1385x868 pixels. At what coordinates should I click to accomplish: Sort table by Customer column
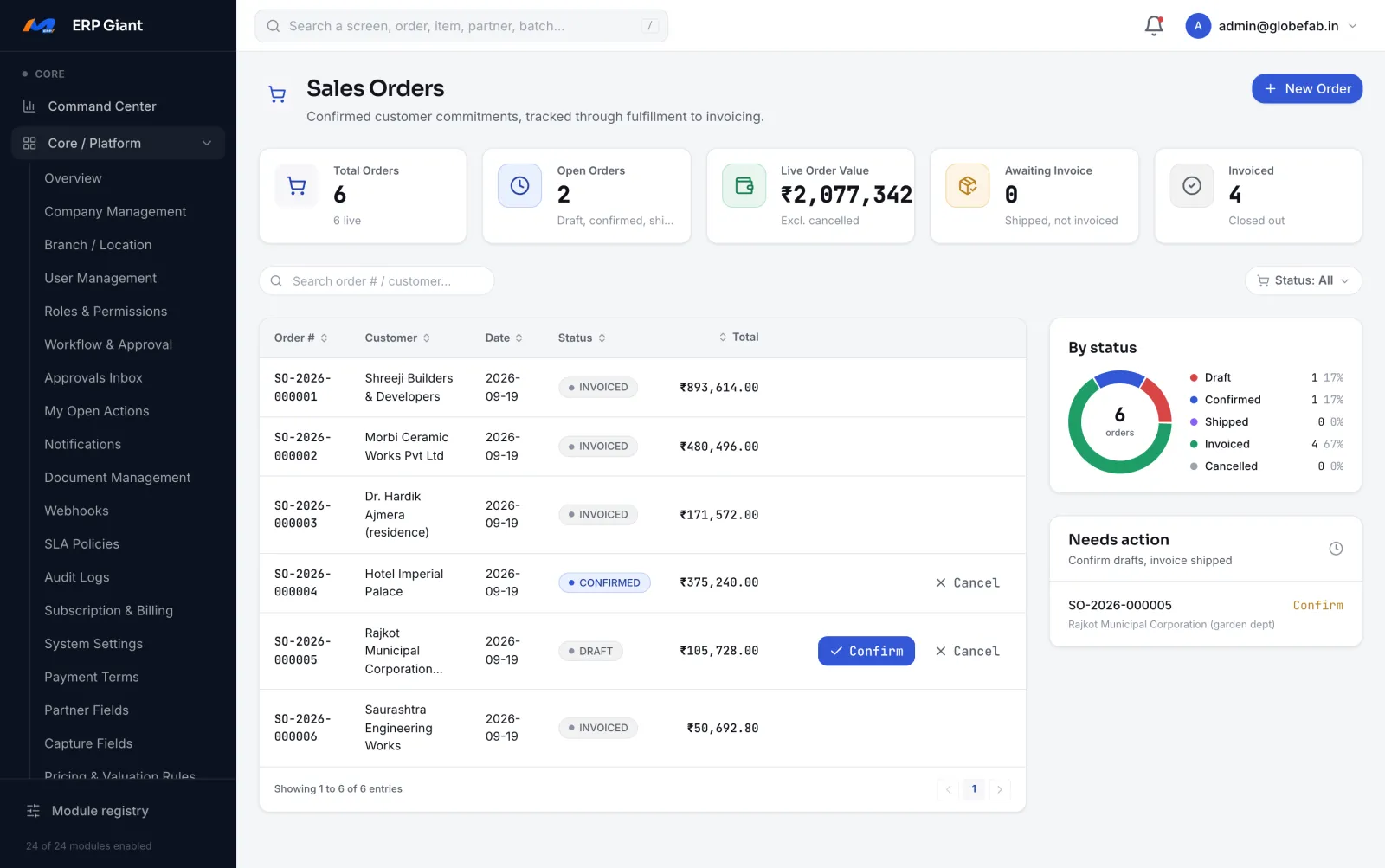[397, 338]
